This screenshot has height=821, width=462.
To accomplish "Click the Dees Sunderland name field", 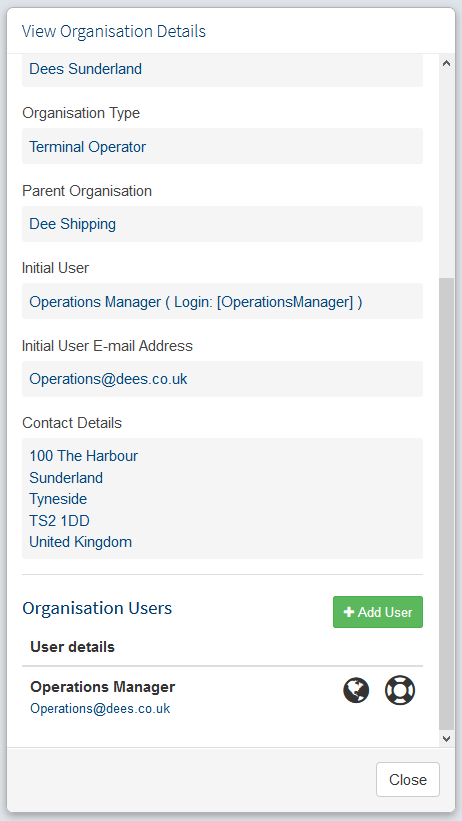I will (222, 70).
